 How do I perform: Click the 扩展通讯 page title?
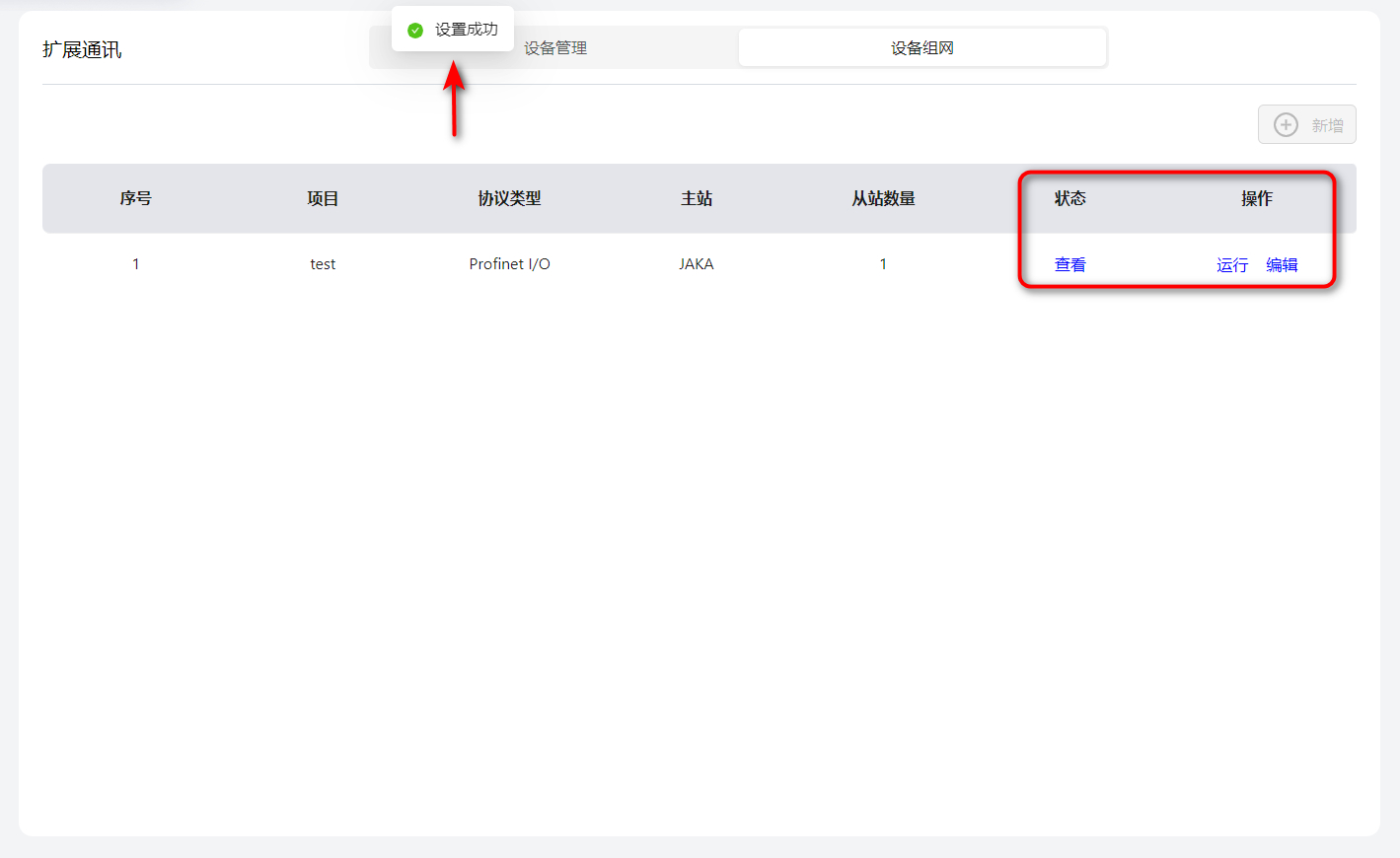82,50
